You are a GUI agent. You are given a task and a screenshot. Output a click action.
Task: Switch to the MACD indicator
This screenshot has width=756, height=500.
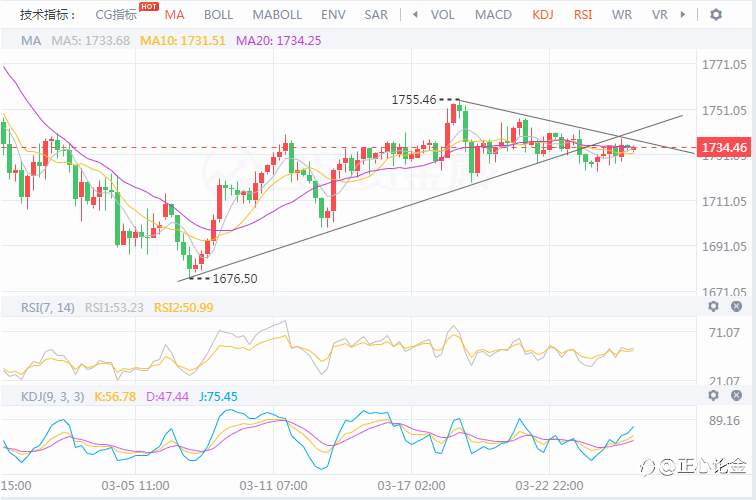coord(493,15)
